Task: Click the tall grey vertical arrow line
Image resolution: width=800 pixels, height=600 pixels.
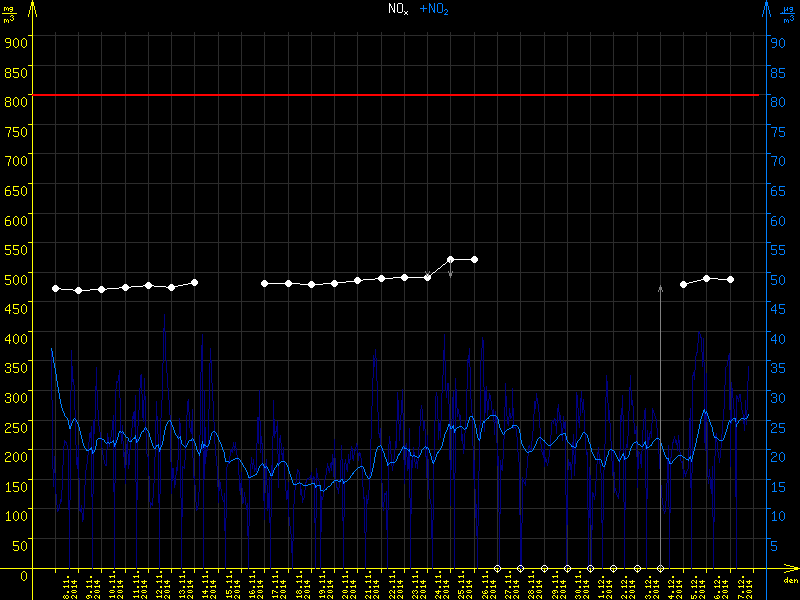Action: click(661, 420)
